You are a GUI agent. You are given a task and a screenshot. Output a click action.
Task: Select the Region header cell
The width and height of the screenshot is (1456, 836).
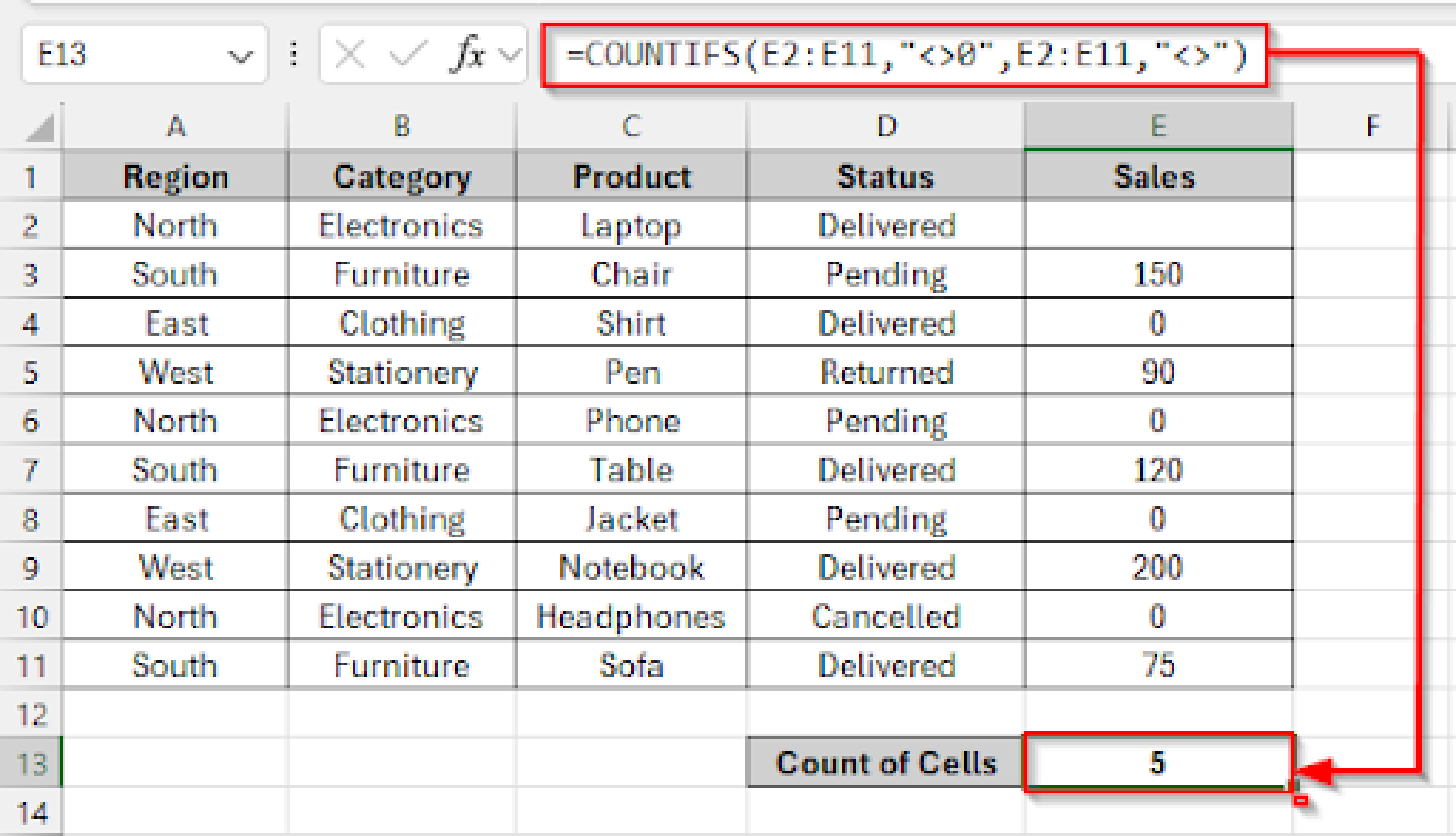coord(176,175)
